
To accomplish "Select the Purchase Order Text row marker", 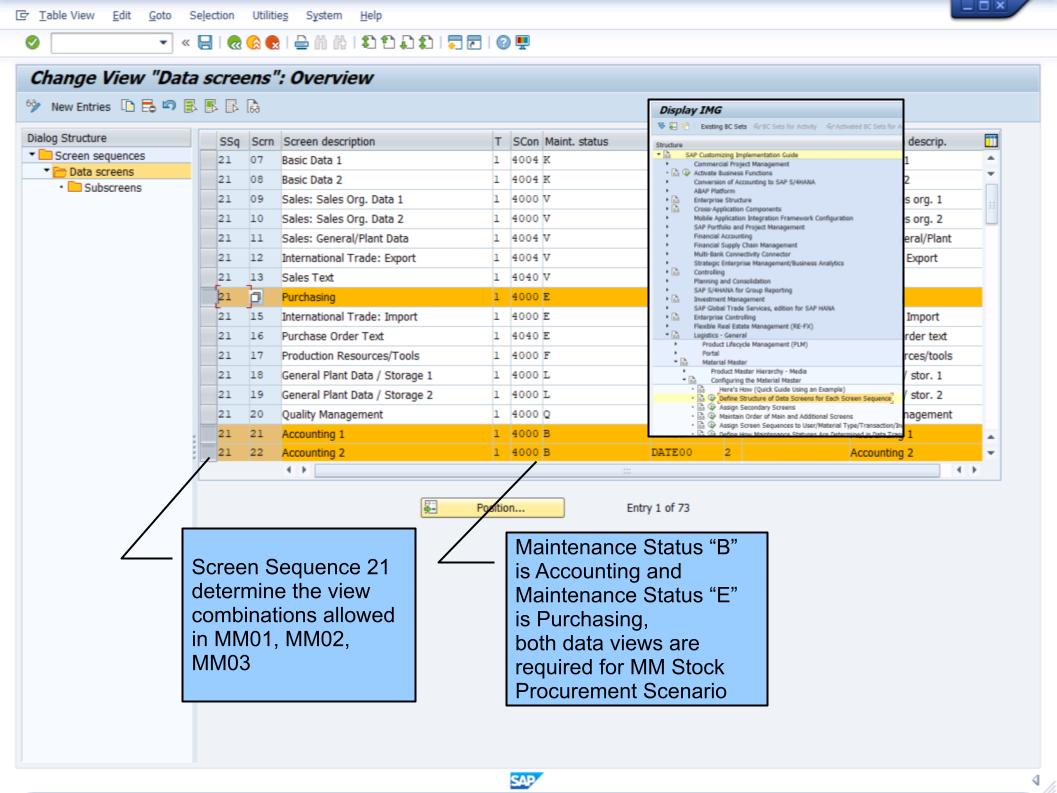I will tap(208, 336).
